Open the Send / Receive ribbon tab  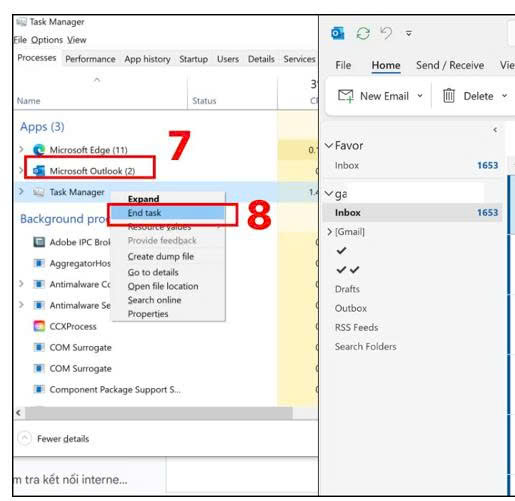click(450, 65)
